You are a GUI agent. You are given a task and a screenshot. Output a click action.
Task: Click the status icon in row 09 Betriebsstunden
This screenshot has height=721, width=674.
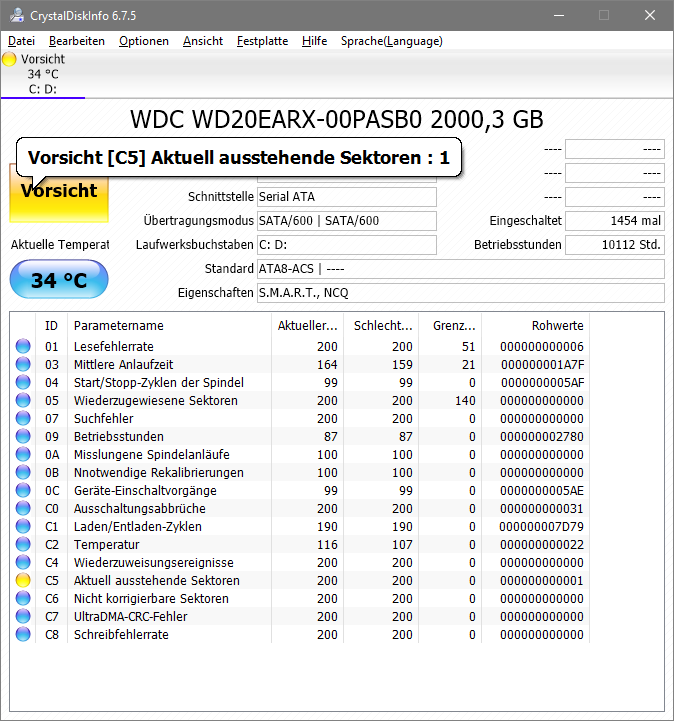click(x=23, y=436)
